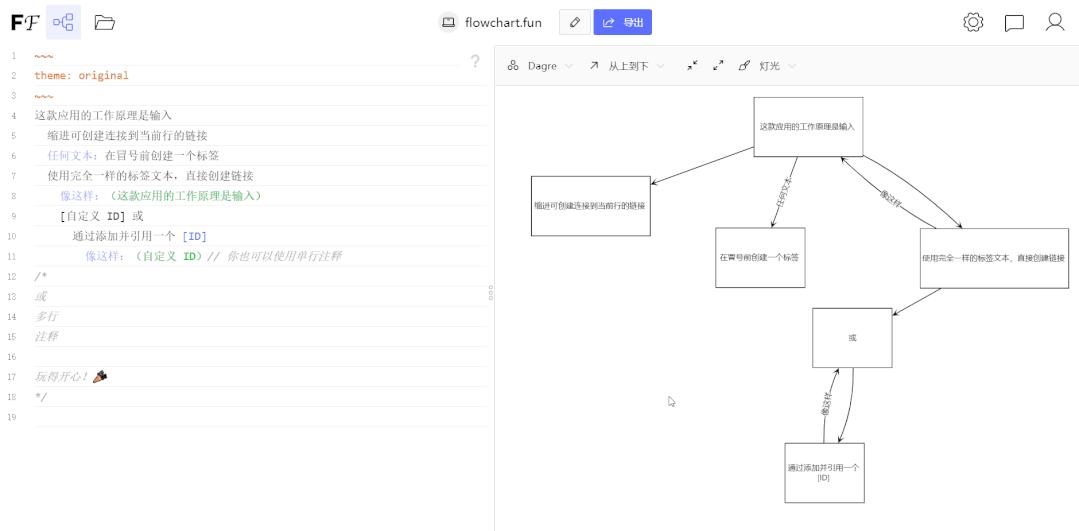
Task: Expand the Dagre layout dropdown
Action: [540, 66]
